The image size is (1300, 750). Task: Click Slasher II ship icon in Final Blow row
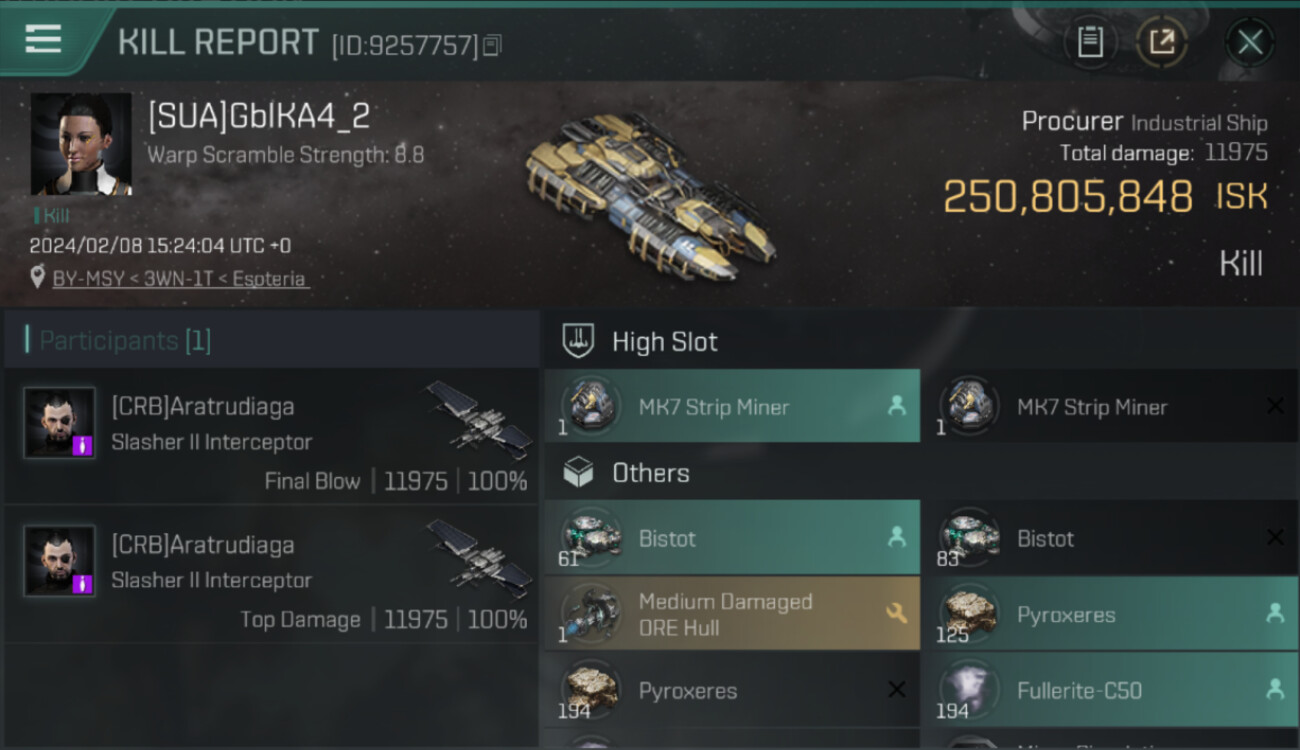click(x=480, y=420)
